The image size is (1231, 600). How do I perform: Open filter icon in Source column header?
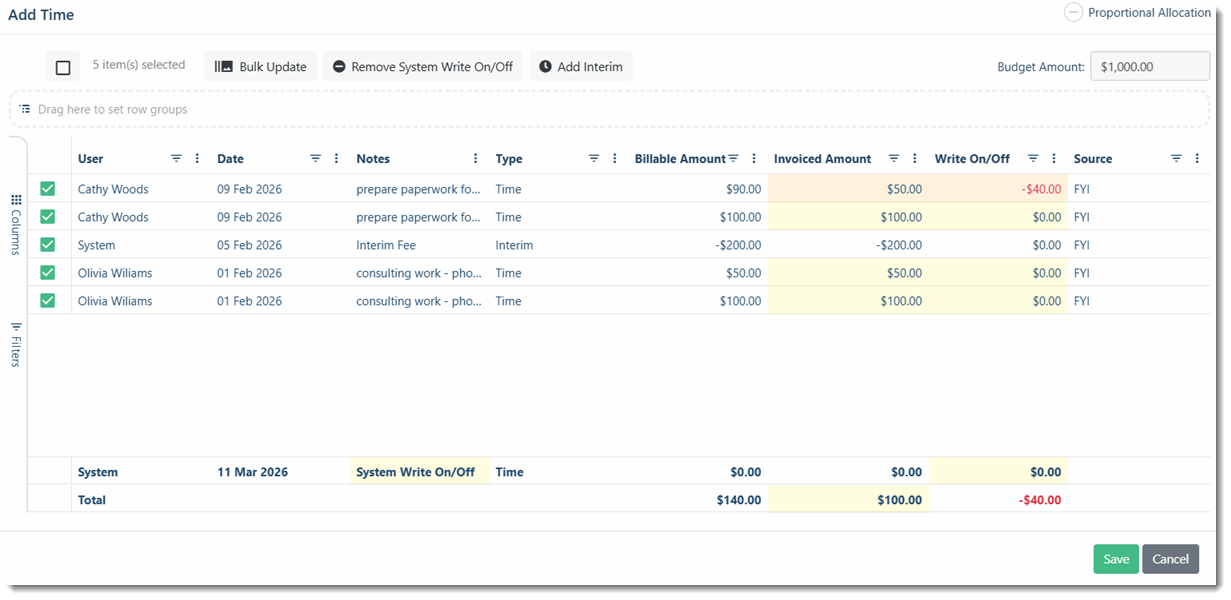[x=1176, y=159]
